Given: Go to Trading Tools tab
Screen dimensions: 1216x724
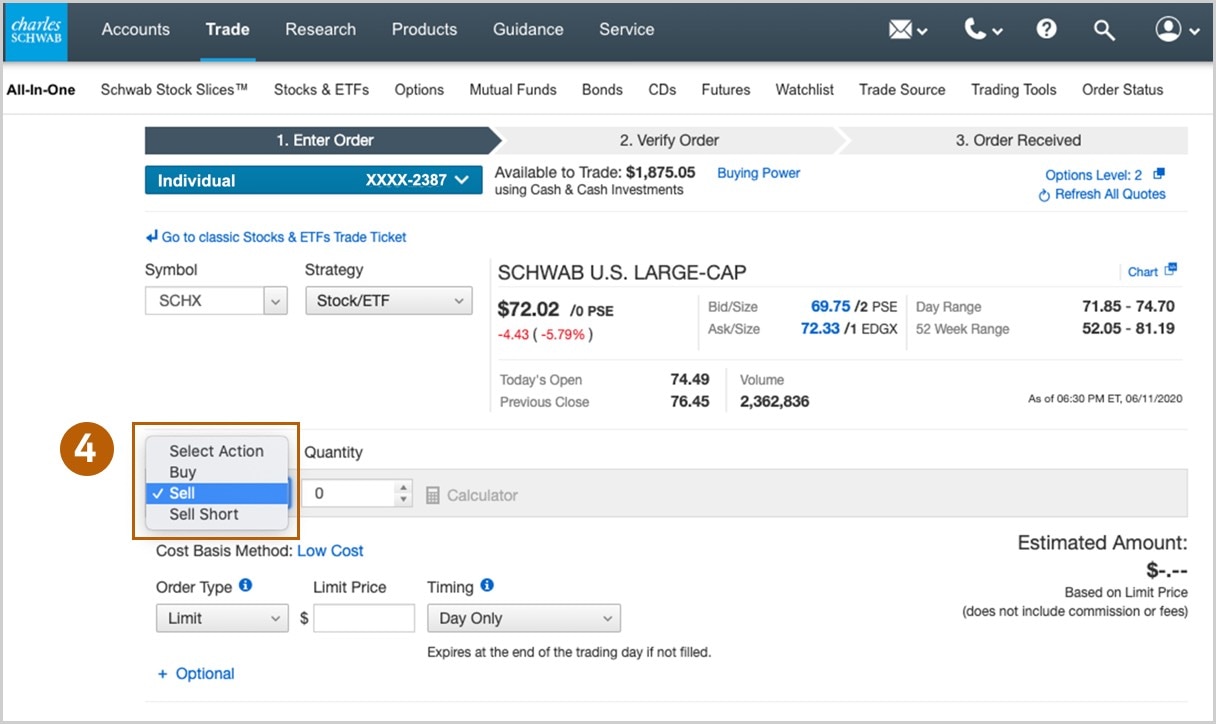Looking at the screenshot, I should [x=1014, y=90].
